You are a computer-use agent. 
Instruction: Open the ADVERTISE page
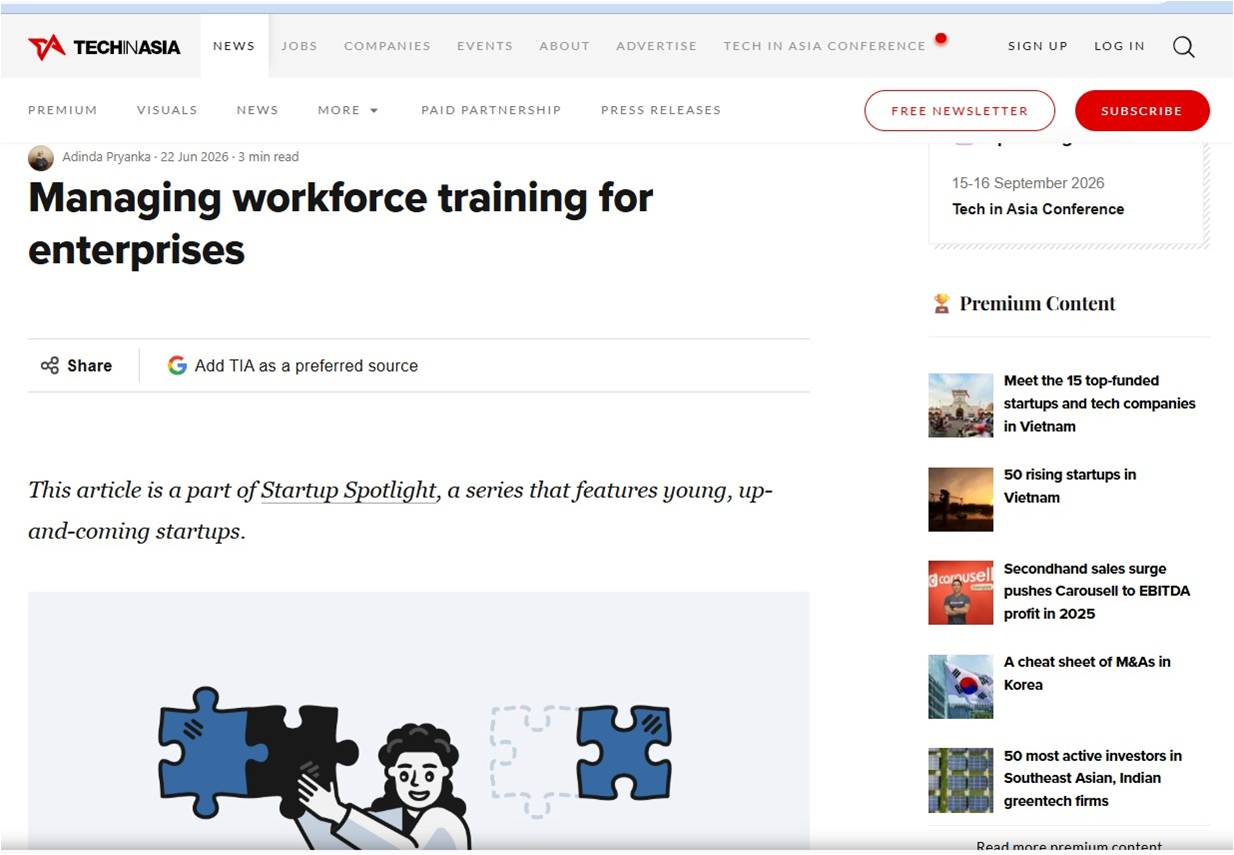coord(656,46)
